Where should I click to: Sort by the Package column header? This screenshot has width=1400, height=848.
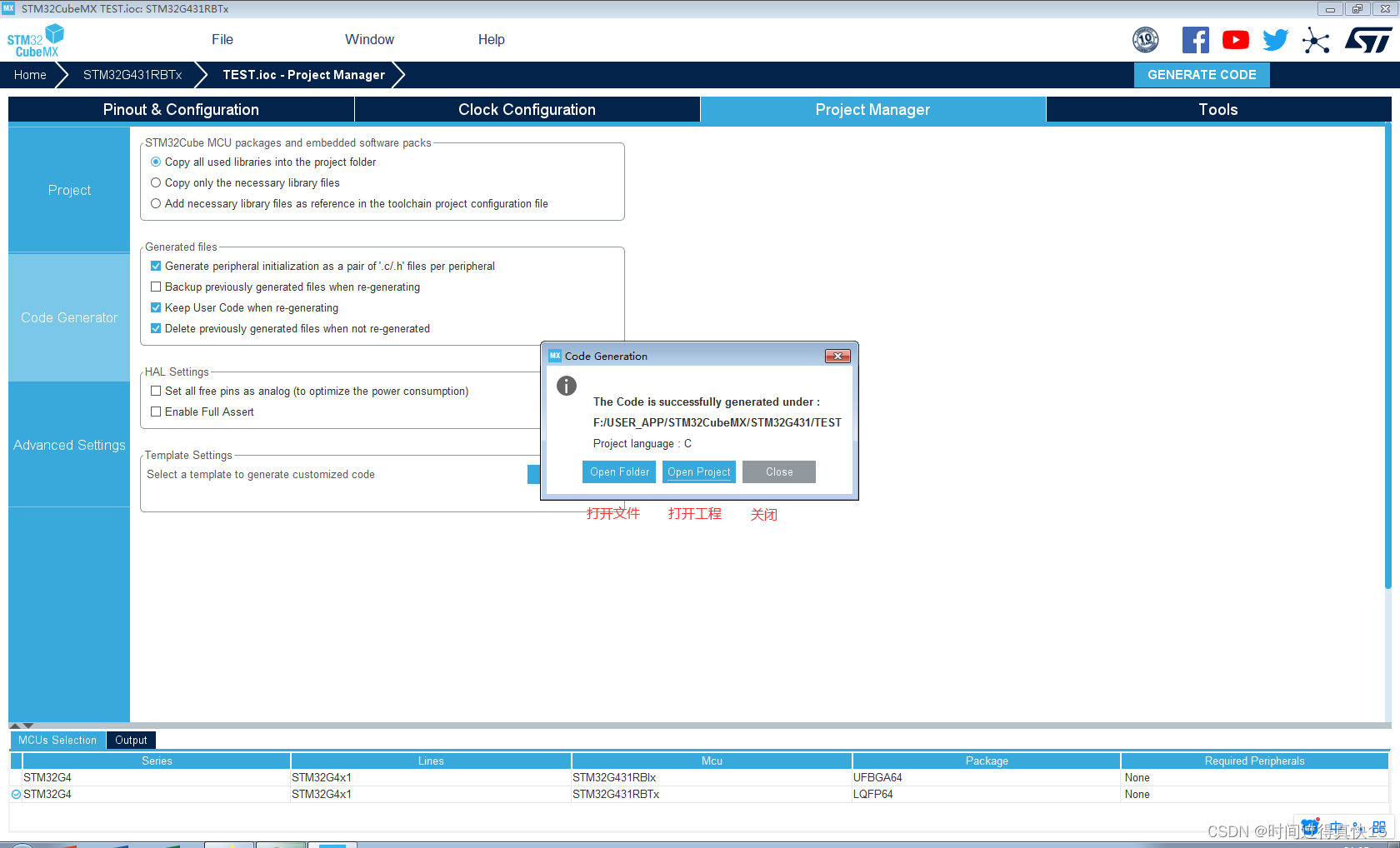[987, 761]
